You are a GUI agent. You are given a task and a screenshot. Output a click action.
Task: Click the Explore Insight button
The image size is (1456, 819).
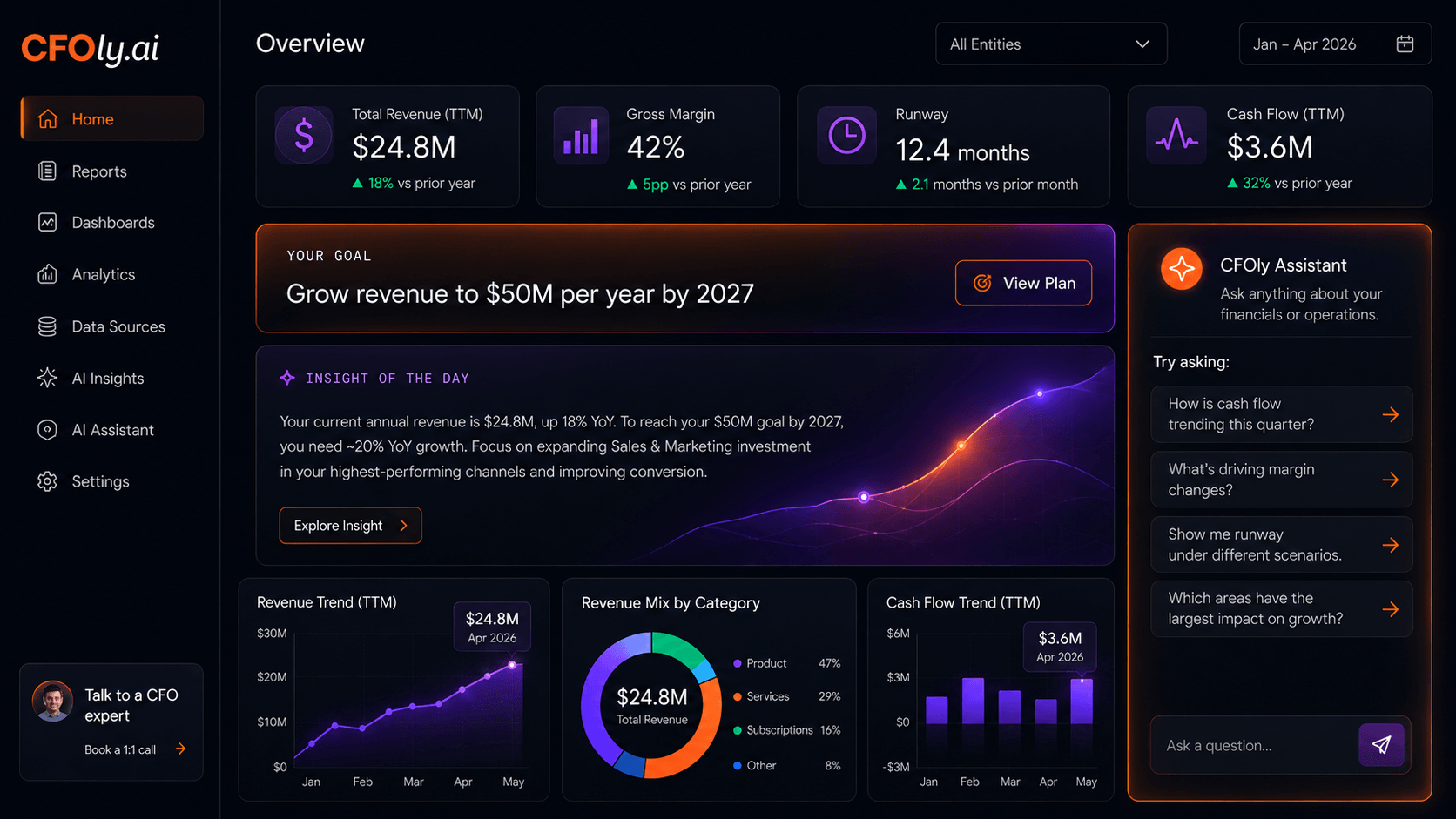point(350,526)
